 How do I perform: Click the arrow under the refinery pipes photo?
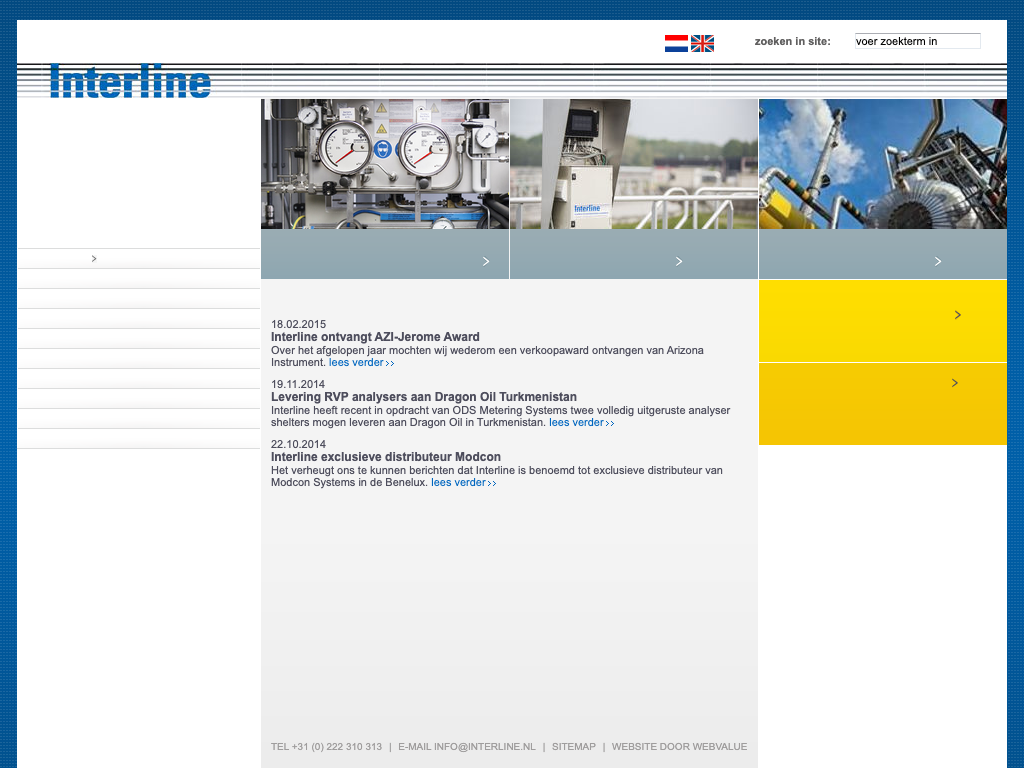[938, 261]
